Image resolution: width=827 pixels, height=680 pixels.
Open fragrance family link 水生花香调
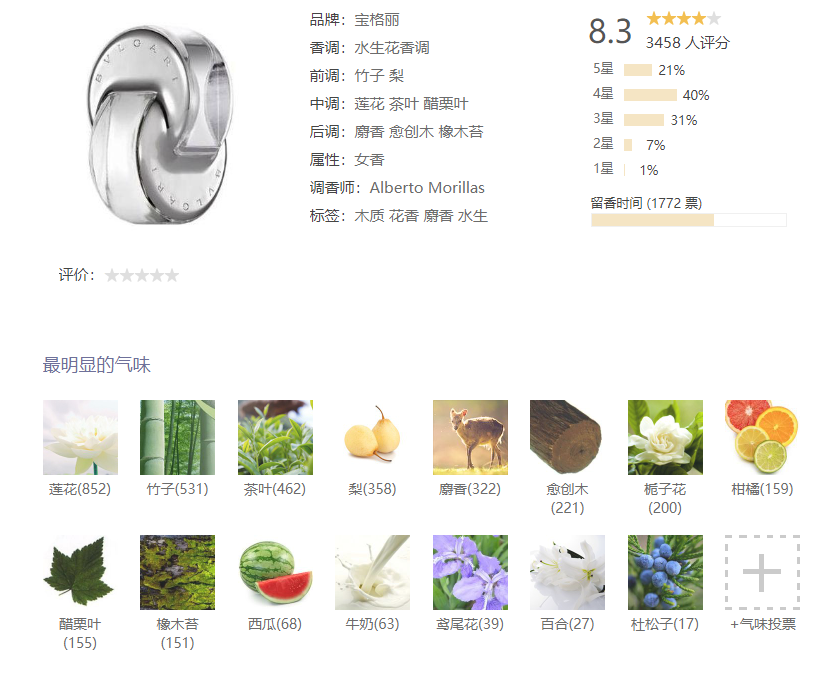pos(392,48)
